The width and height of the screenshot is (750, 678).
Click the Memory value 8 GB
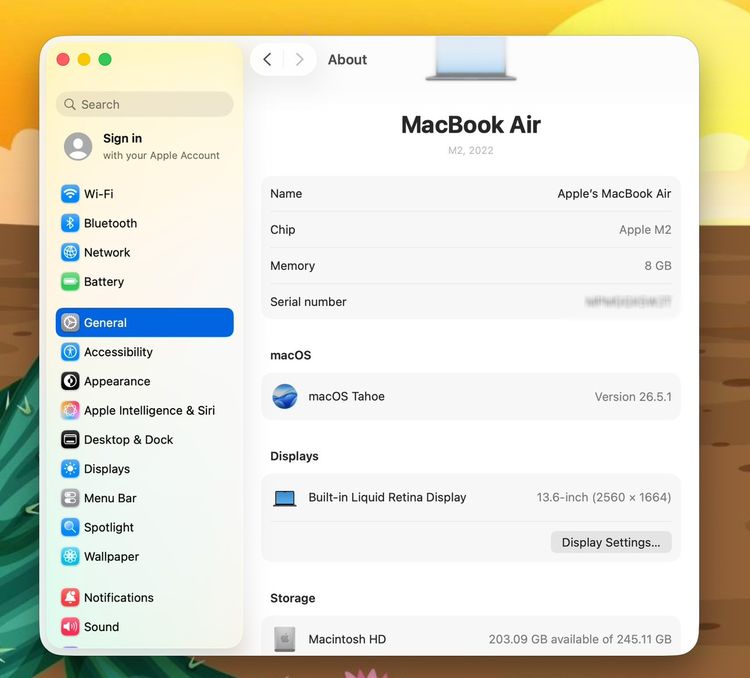pyautogui.click(x=658, y=266)
